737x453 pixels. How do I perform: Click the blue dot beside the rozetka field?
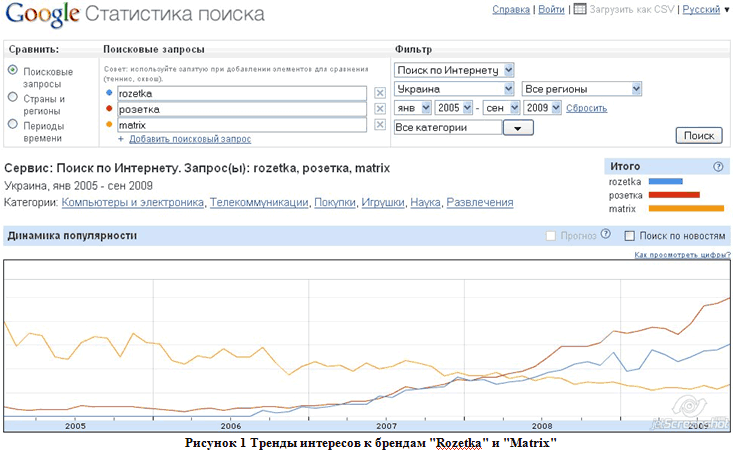[x=109, y=93]
